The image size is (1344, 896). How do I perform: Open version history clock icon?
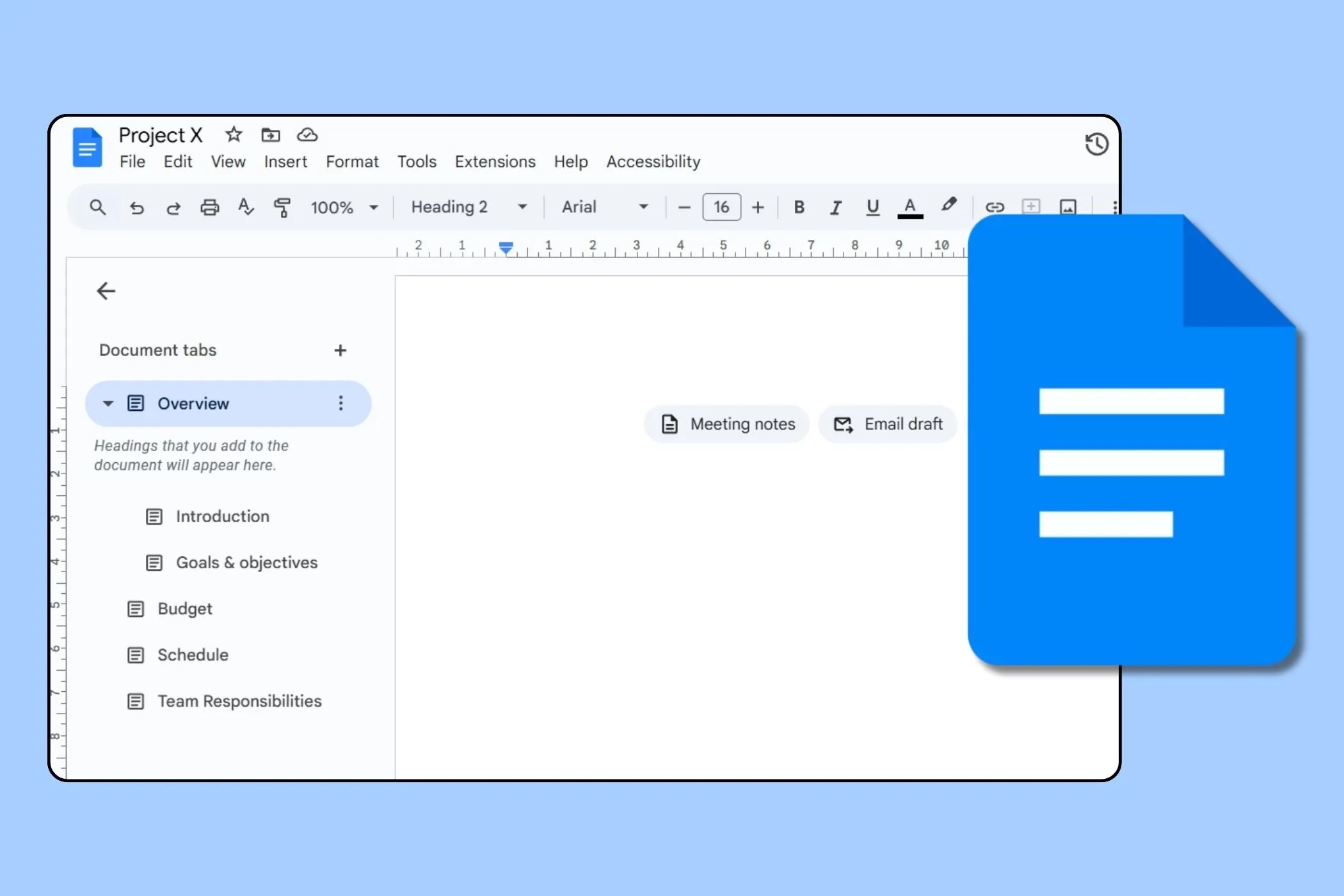[x=1096, y=144]
